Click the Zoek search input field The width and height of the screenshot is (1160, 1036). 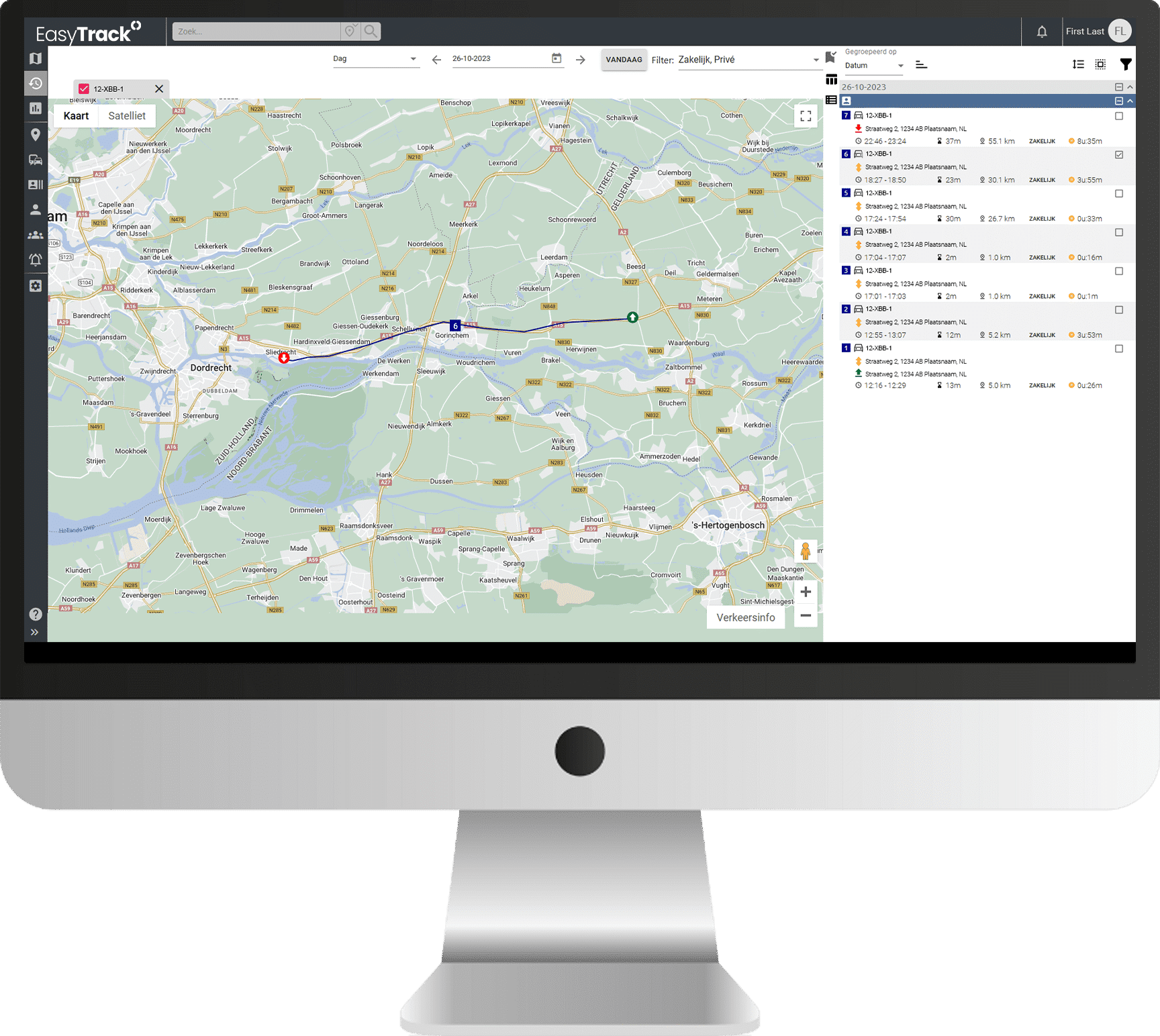pyautogui.click(x=256, y=32)
